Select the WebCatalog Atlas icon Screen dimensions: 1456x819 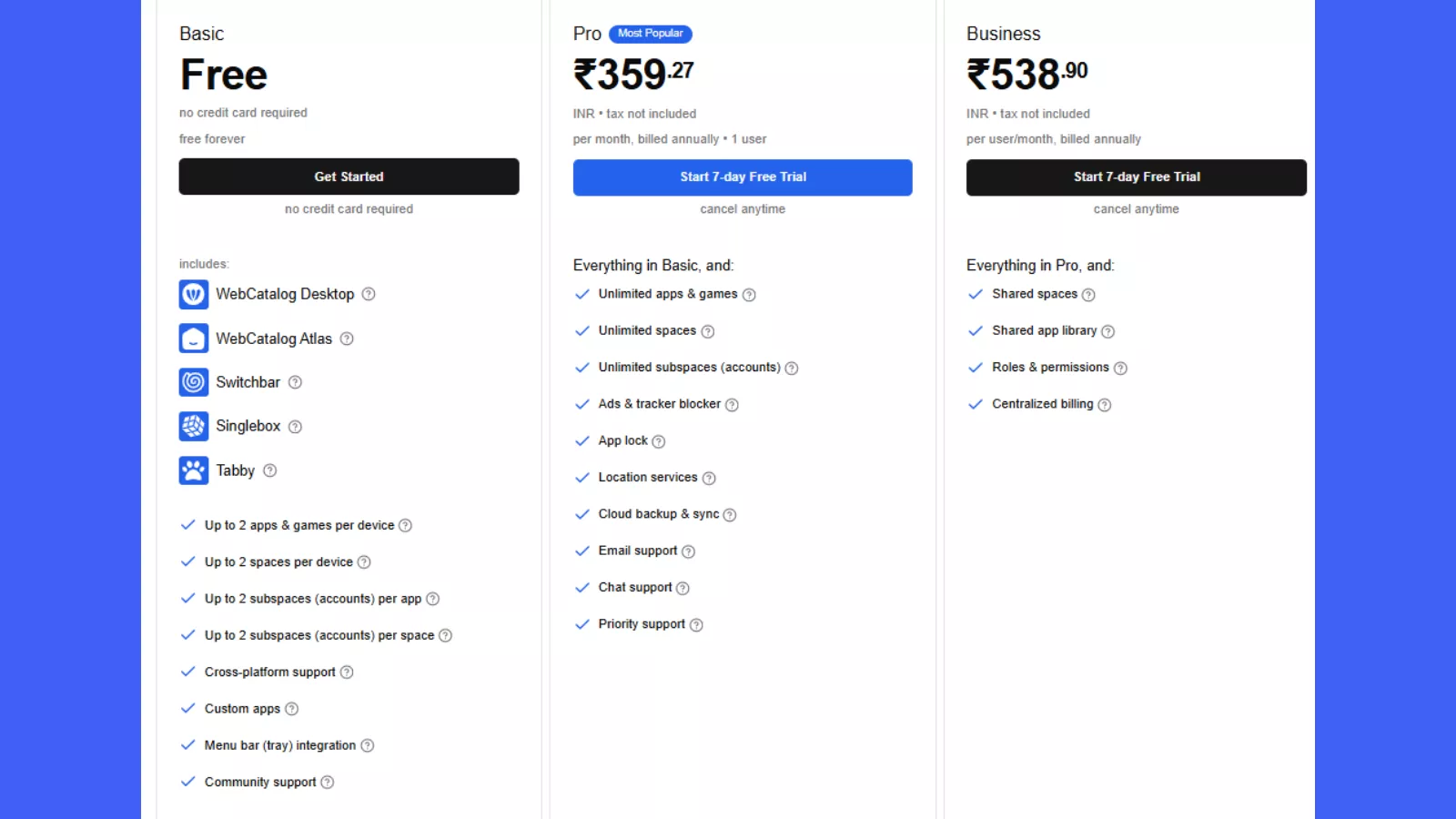(193, 338)
